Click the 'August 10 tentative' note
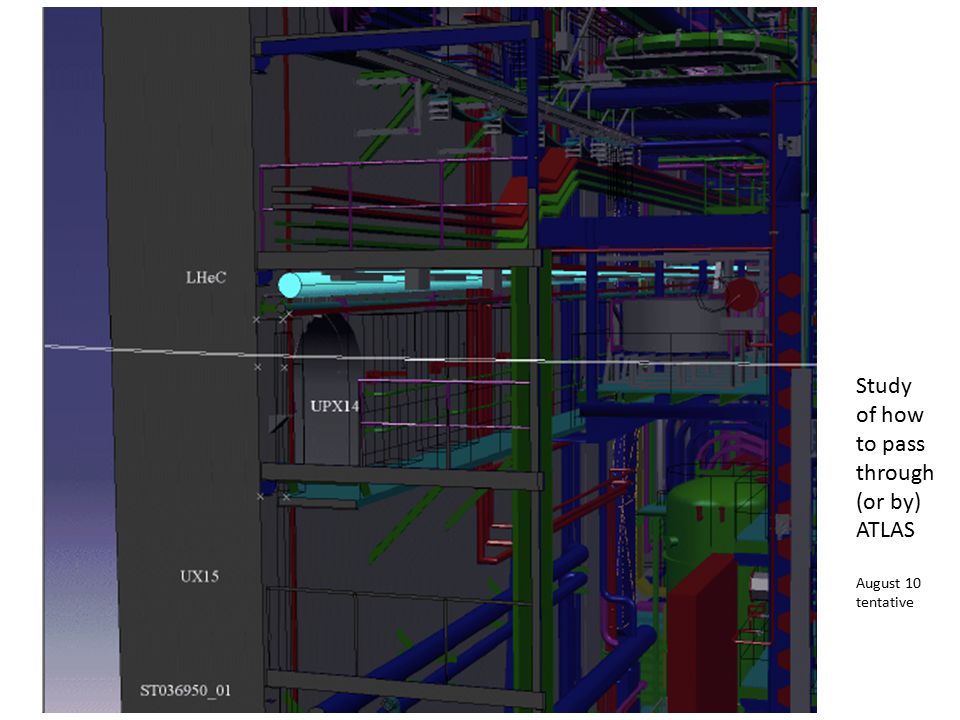The image size is (960, 720). coord(888,592)
